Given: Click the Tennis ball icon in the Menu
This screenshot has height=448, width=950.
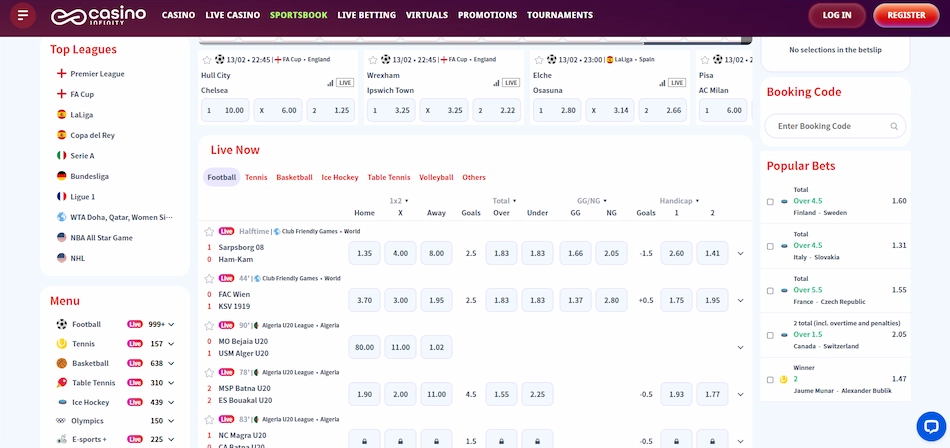Looking at the screenshot, I should pos(61,344).
